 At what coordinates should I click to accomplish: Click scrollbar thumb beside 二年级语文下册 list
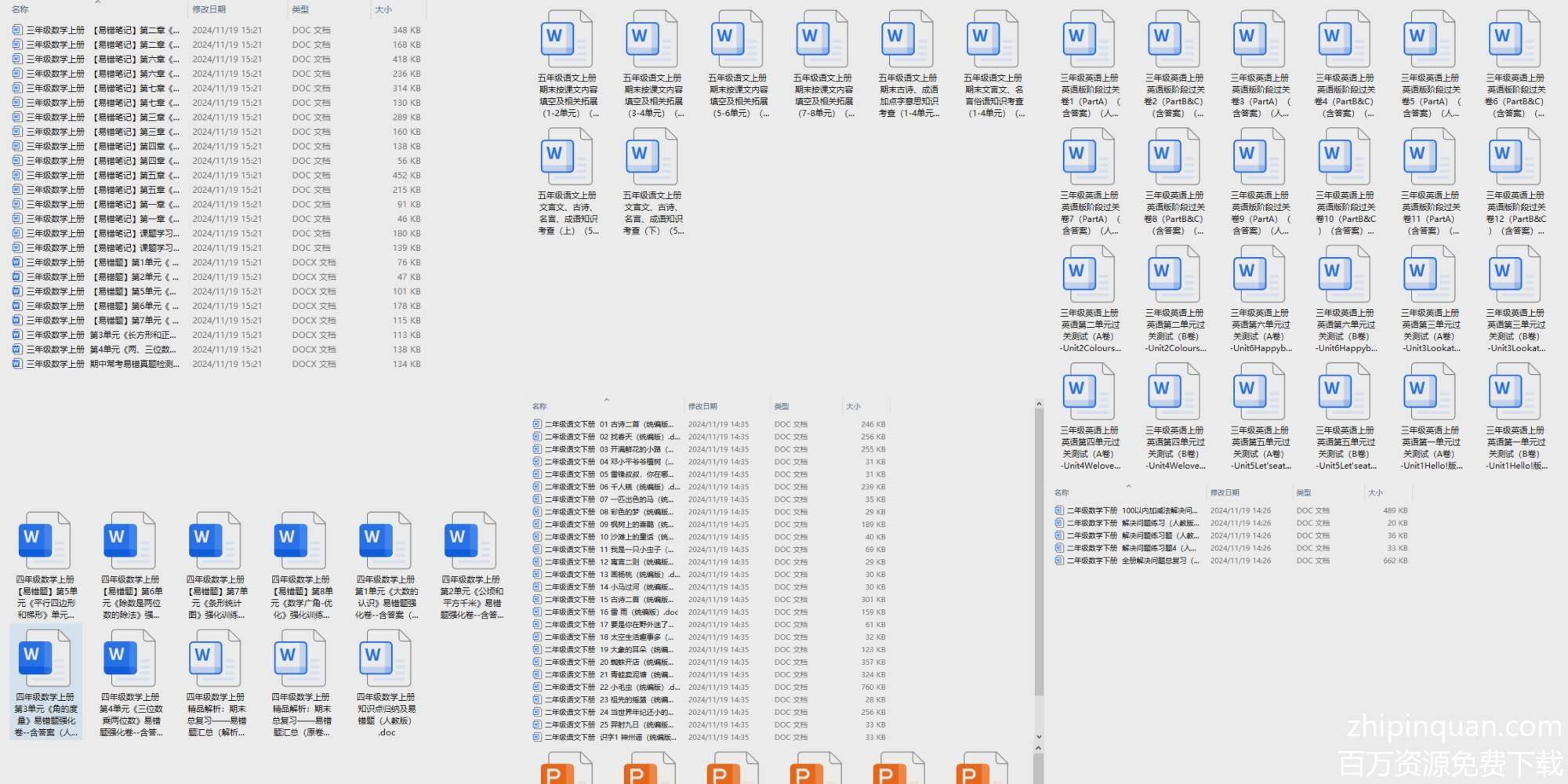(1039, 549)
